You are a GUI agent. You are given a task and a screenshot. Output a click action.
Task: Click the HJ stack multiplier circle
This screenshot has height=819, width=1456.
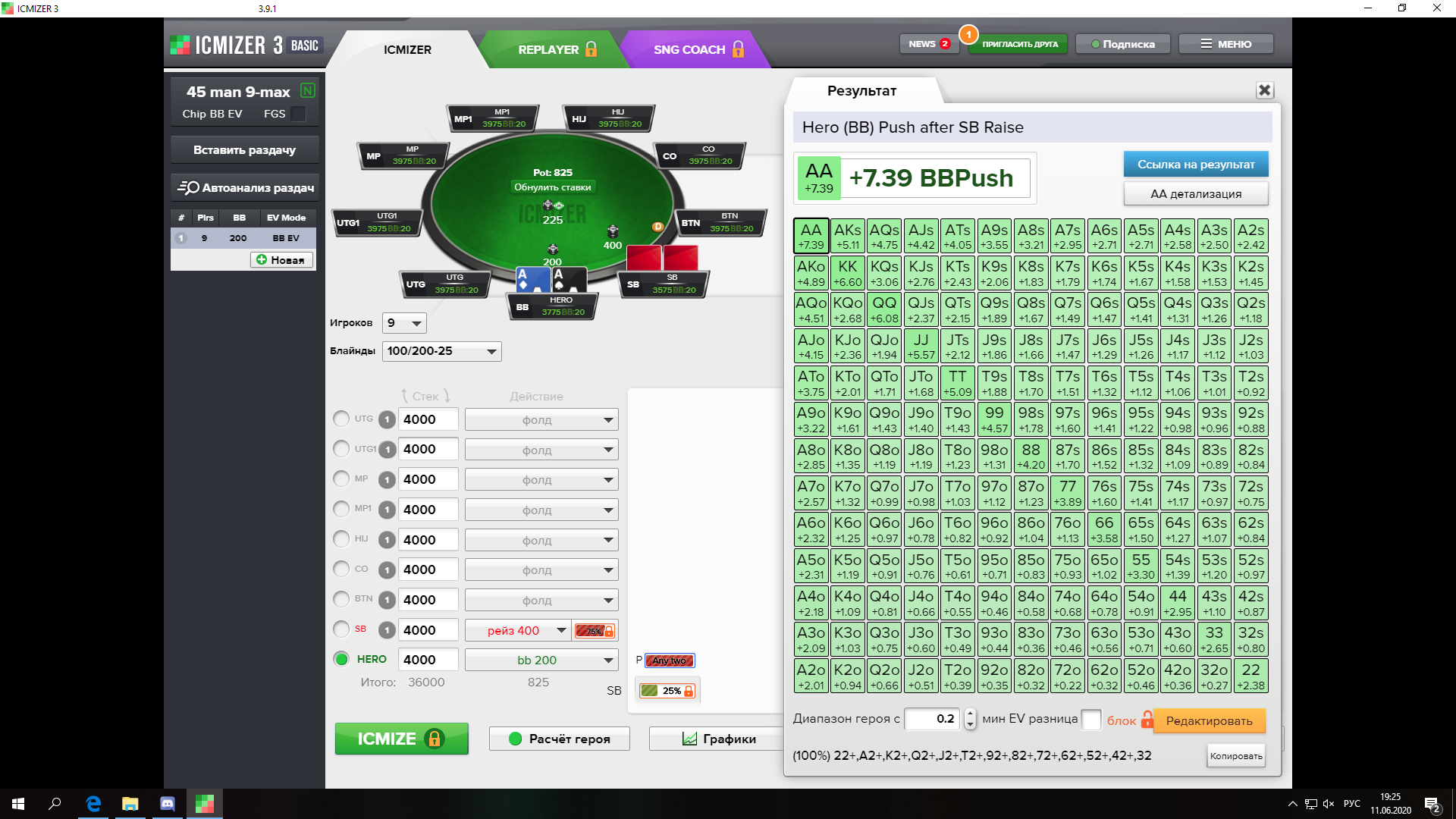coord(387,540)
